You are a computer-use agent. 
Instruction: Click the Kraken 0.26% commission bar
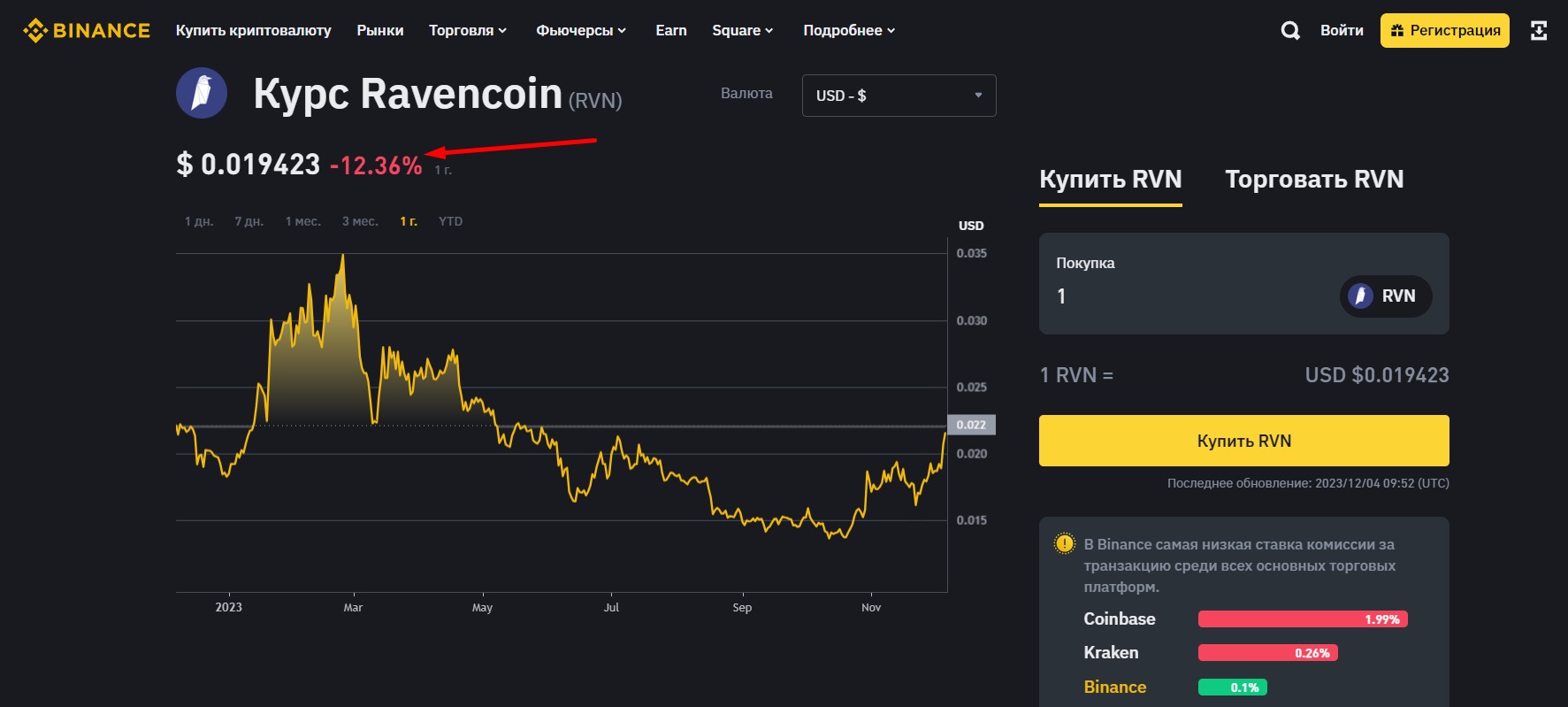(1268, 653)
